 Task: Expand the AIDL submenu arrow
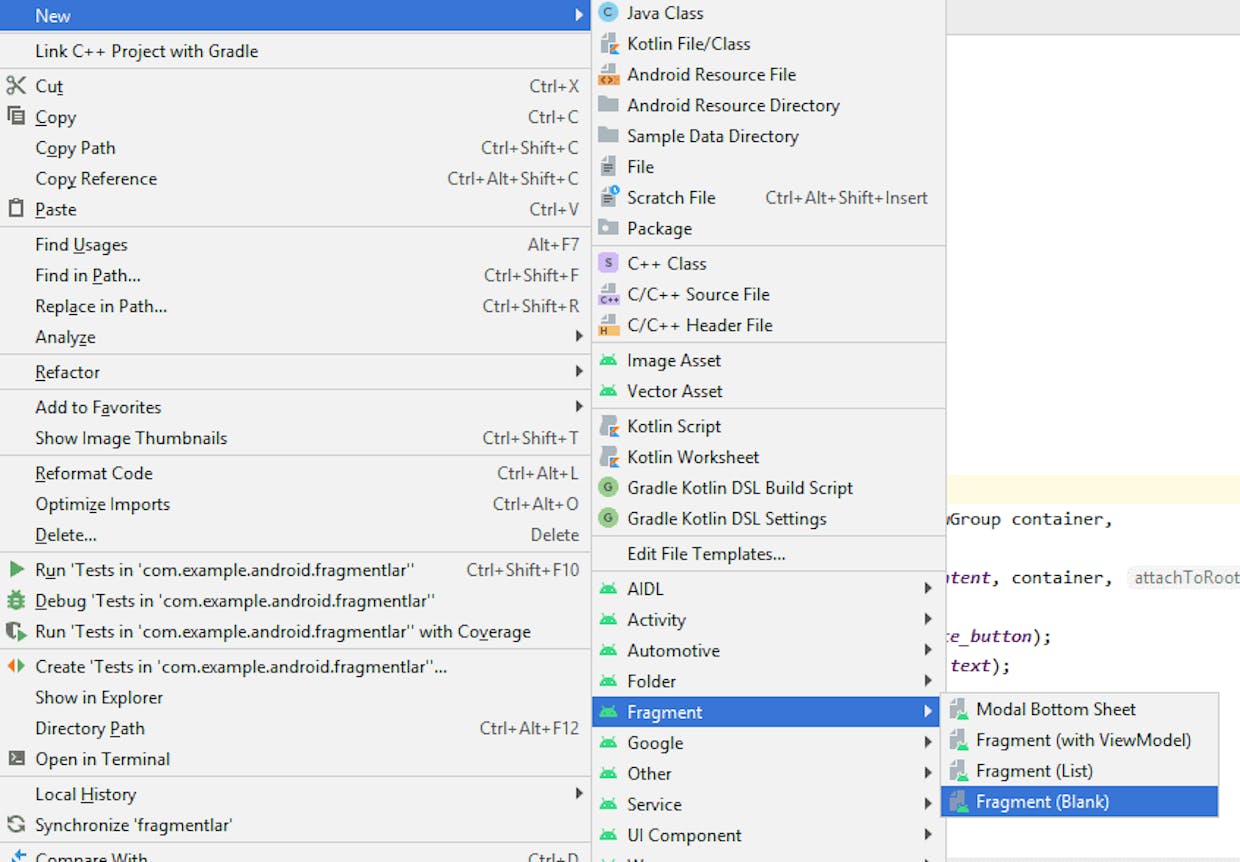(928, 589)
